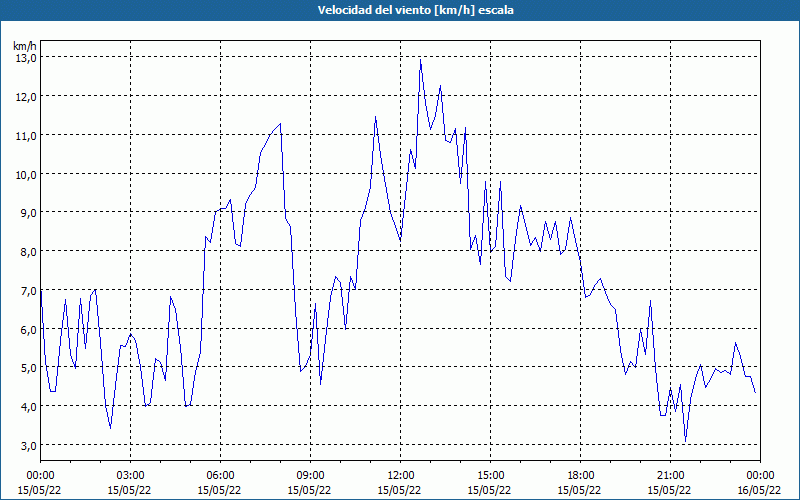The width and height of the screenshot is (800, 500).
Task: Click the 09:00 time axis label
Action: [x=310, y=476]
